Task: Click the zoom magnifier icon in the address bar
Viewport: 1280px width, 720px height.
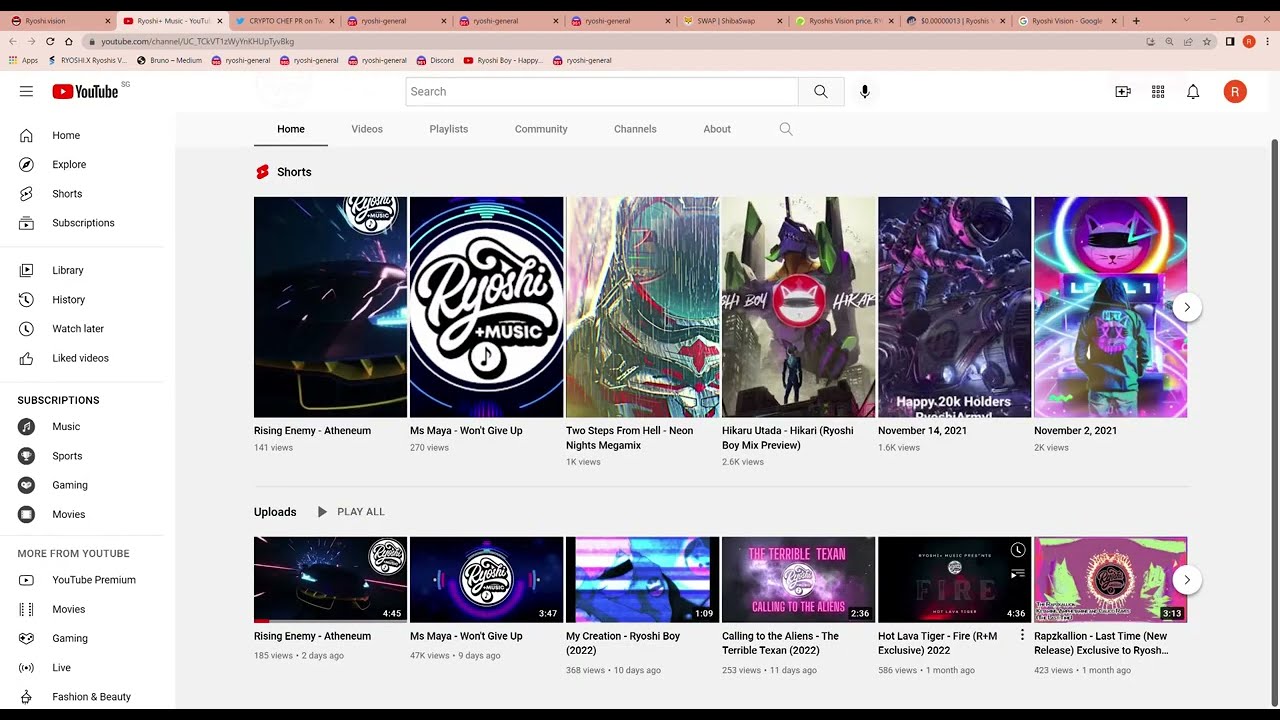Action: tap(1169, 41)
